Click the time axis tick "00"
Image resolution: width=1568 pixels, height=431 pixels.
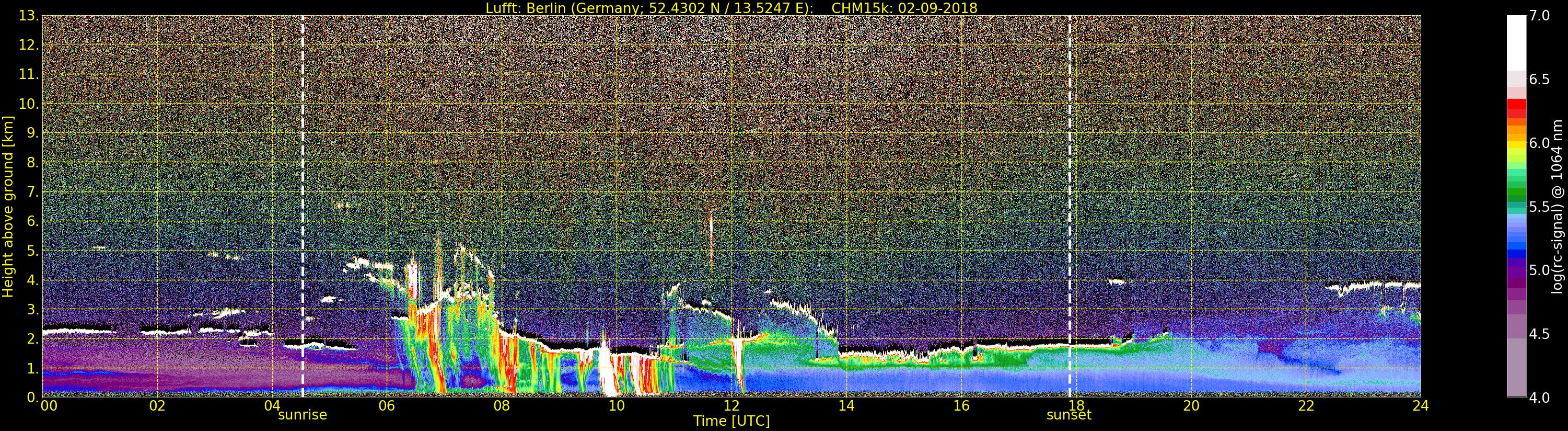pyautogui.click(x=49, y=406)
